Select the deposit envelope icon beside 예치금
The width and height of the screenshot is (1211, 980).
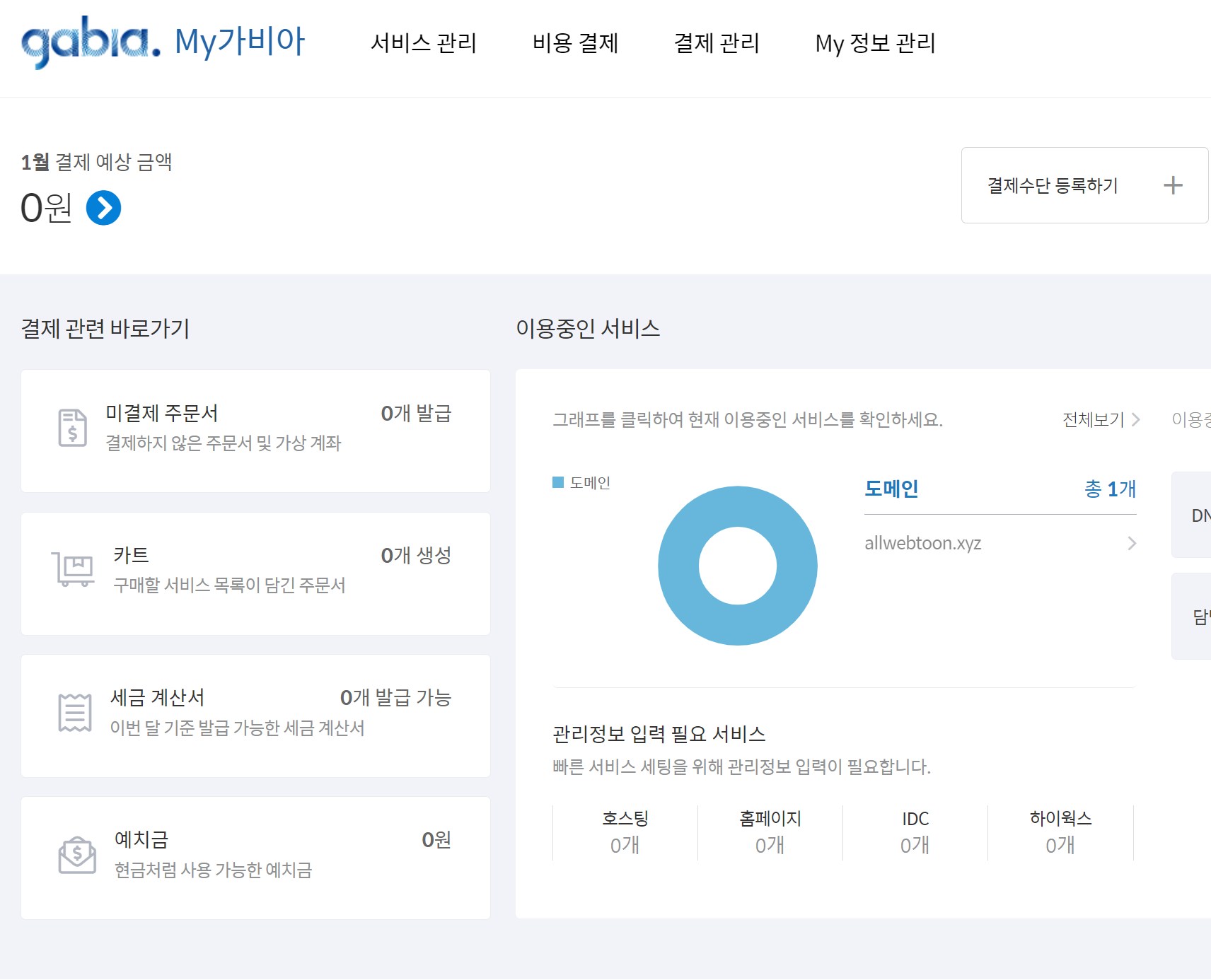76,854
